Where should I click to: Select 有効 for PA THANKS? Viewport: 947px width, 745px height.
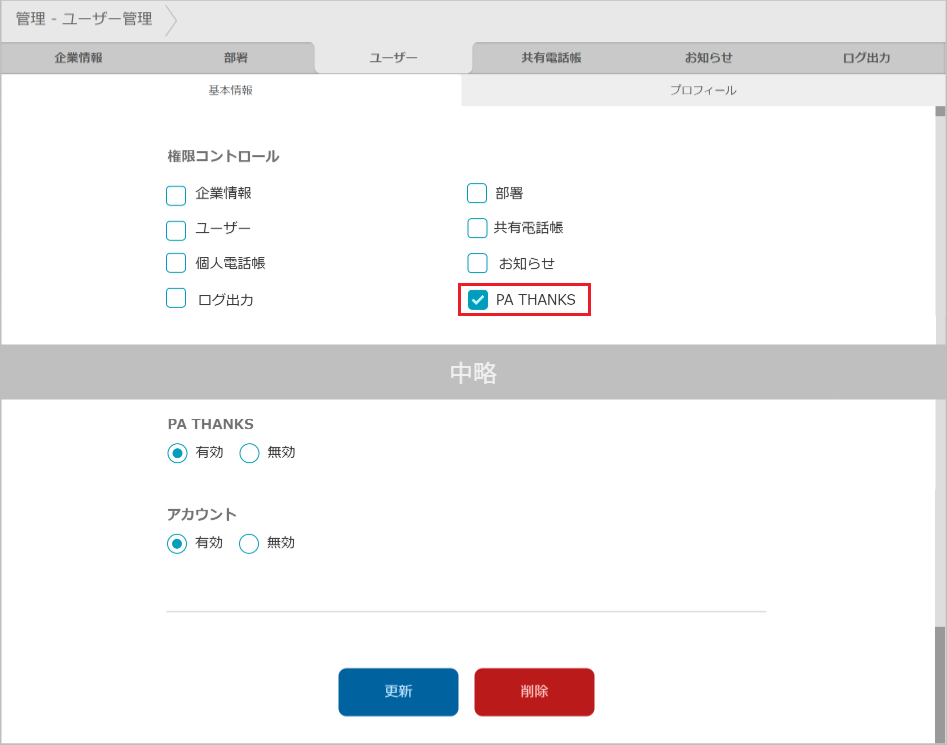click(177, 453)
